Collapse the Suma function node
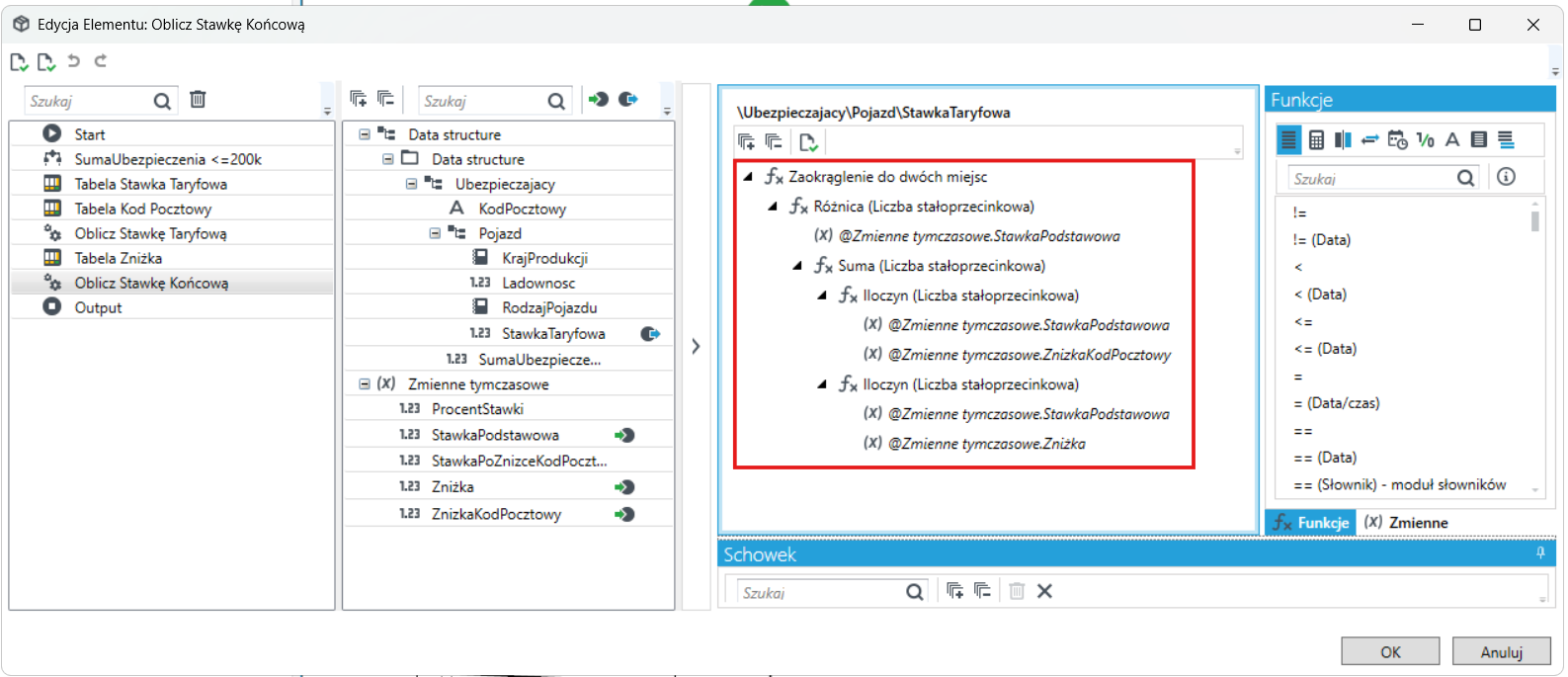 [797, 266]
